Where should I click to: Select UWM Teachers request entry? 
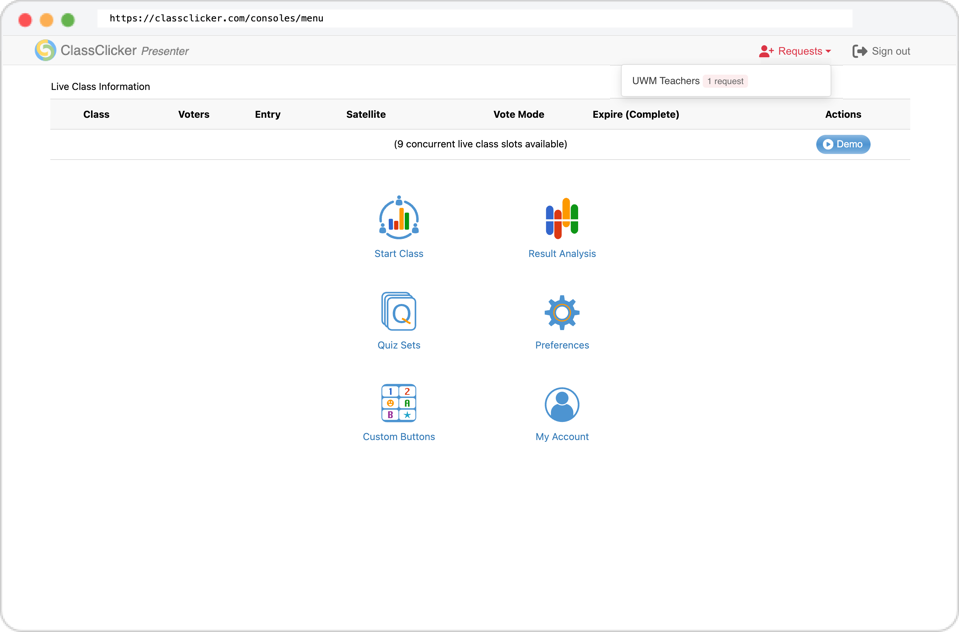coord(726,81)
